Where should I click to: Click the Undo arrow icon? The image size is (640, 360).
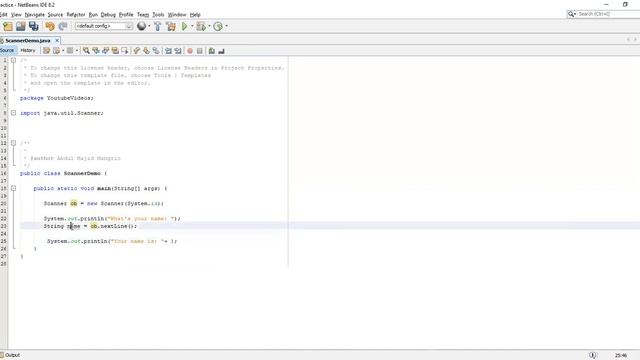(50, 27)
